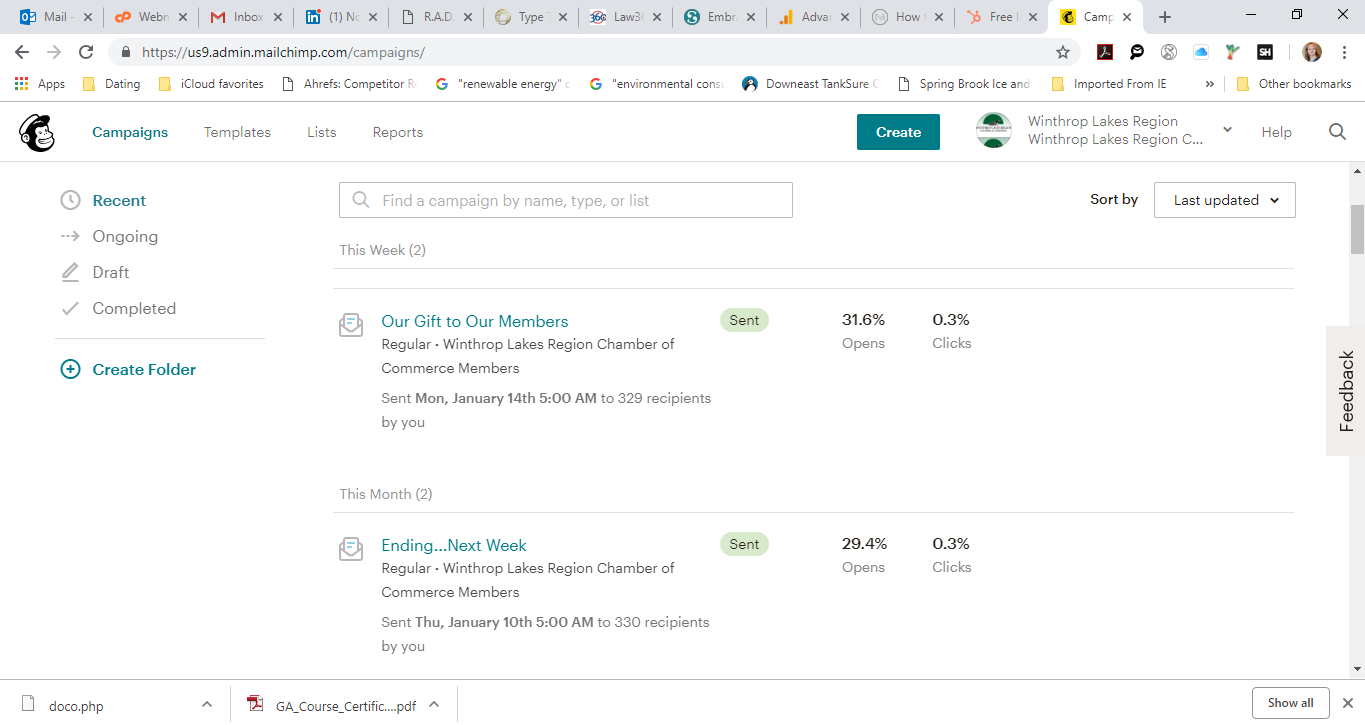Click the arrow icon next to Ongoing

tap(70, 236)
